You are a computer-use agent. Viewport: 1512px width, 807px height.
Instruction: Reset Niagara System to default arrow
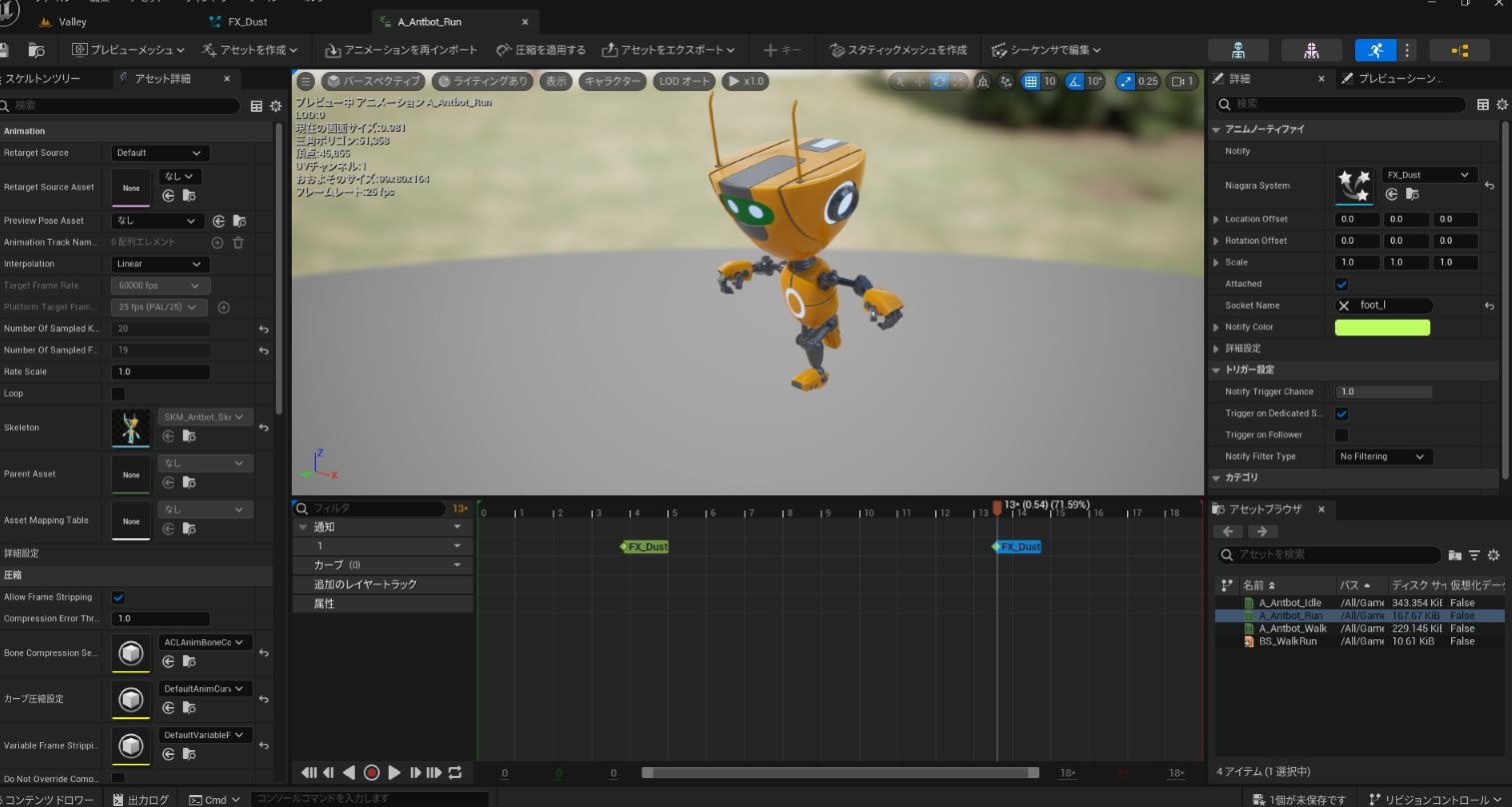point(1489,186)
